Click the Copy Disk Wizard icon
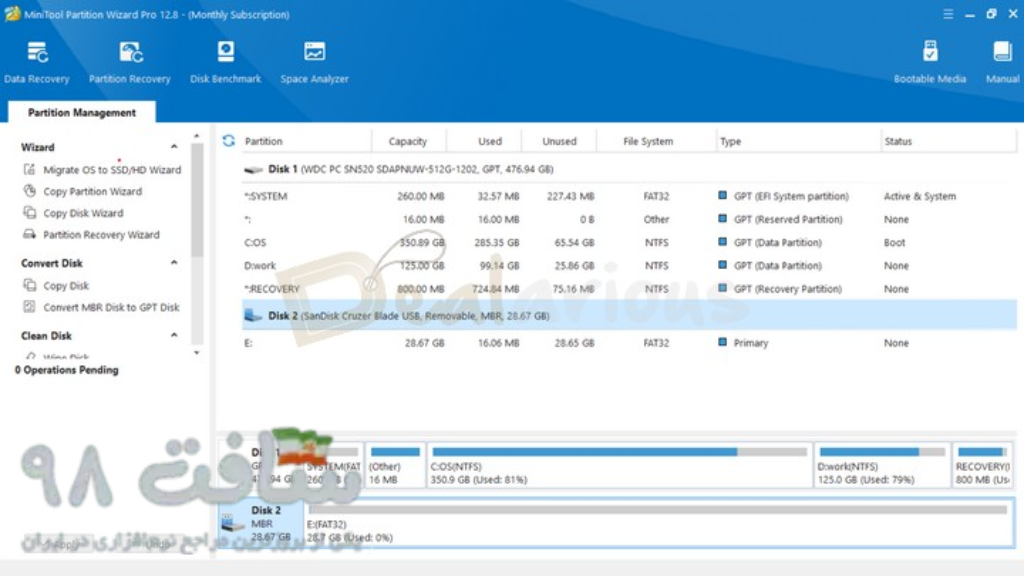Screen dimensions: 1024x576 29,212
